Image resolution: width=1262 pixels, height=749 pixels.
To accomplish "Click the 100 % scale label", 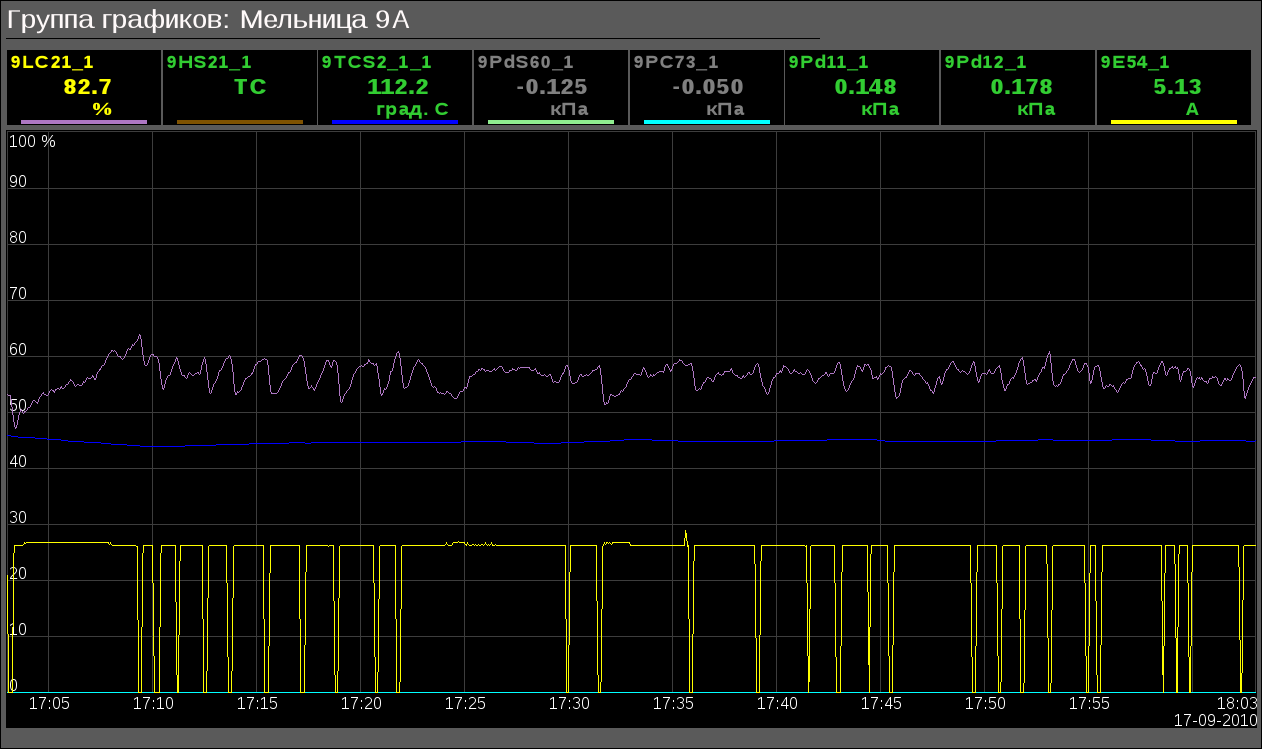I will (x=32, y=142).
